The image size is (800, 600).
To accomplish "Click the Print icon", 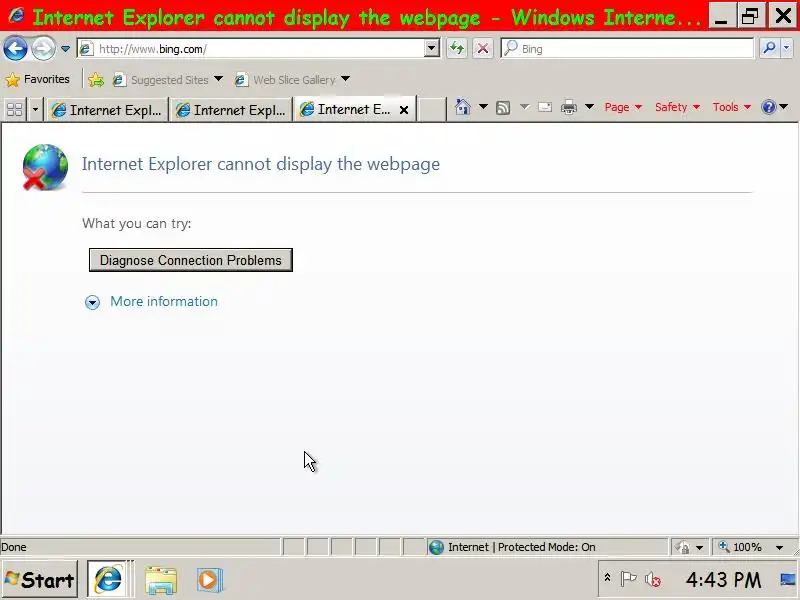I will click(x=568, y=107).
